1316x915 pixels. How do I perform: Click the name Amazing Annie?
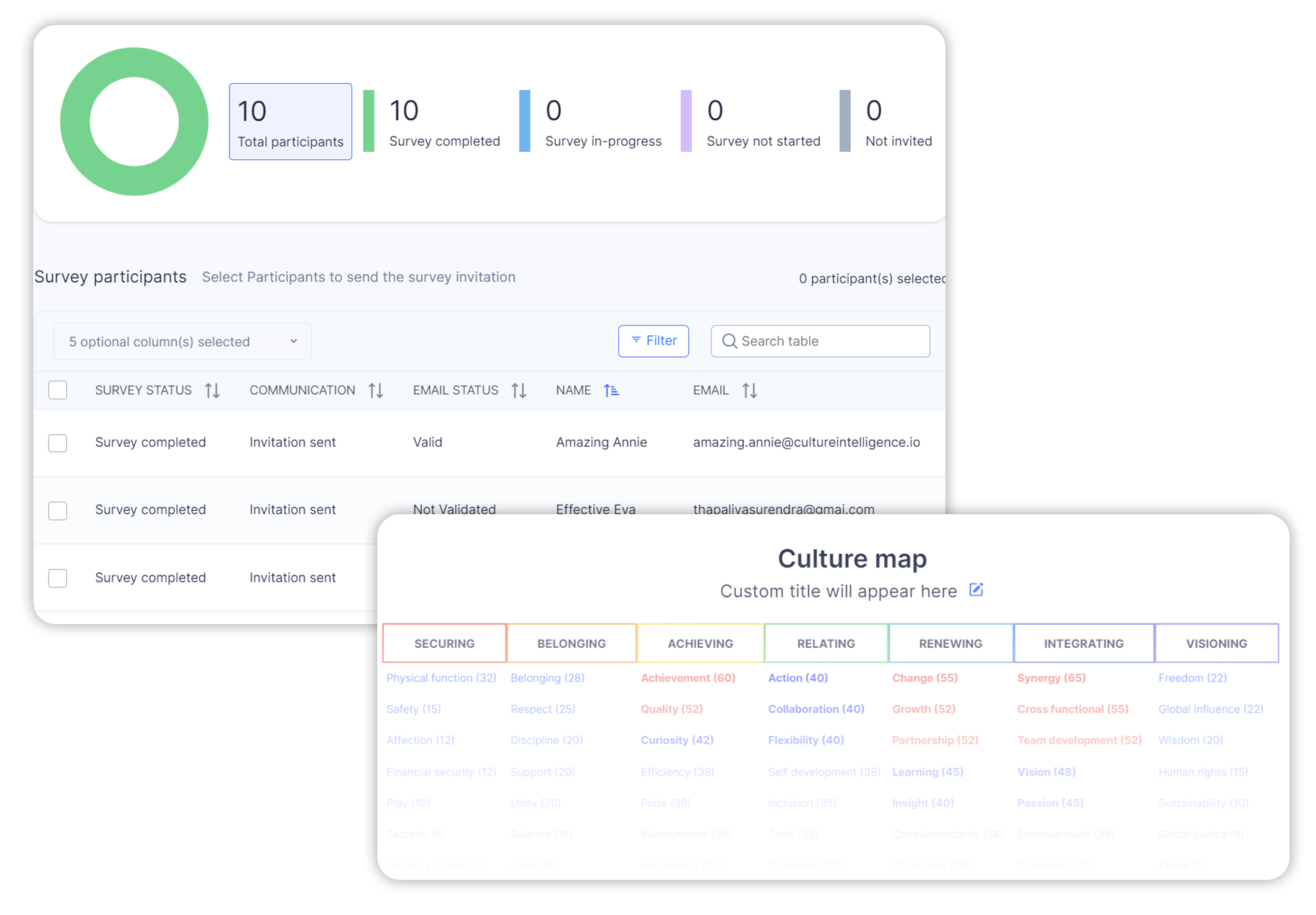pyautogui.click(x=601, y=442)
